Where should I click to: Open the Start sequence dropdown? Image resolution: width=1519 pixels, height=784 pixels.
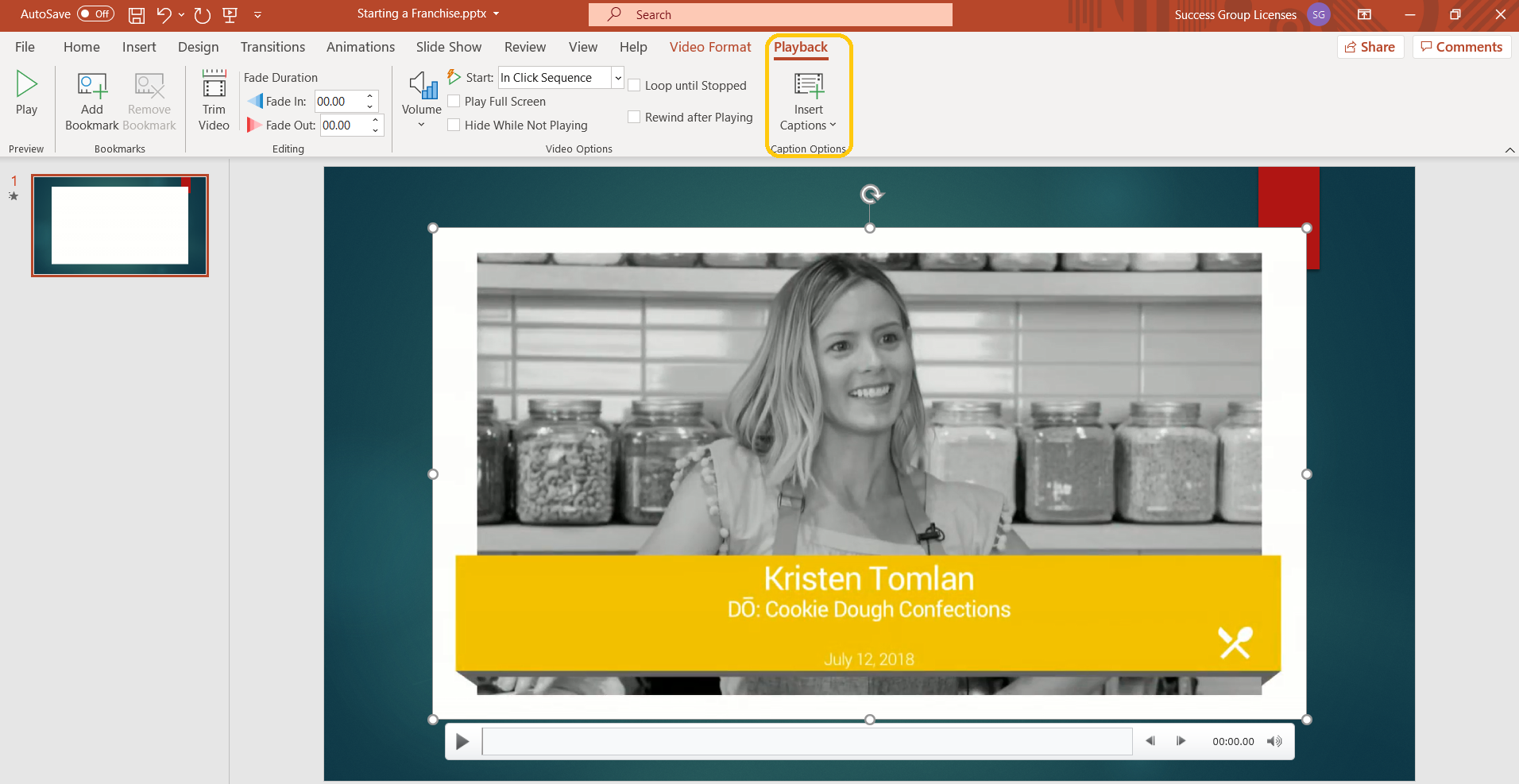pos(617,77)
